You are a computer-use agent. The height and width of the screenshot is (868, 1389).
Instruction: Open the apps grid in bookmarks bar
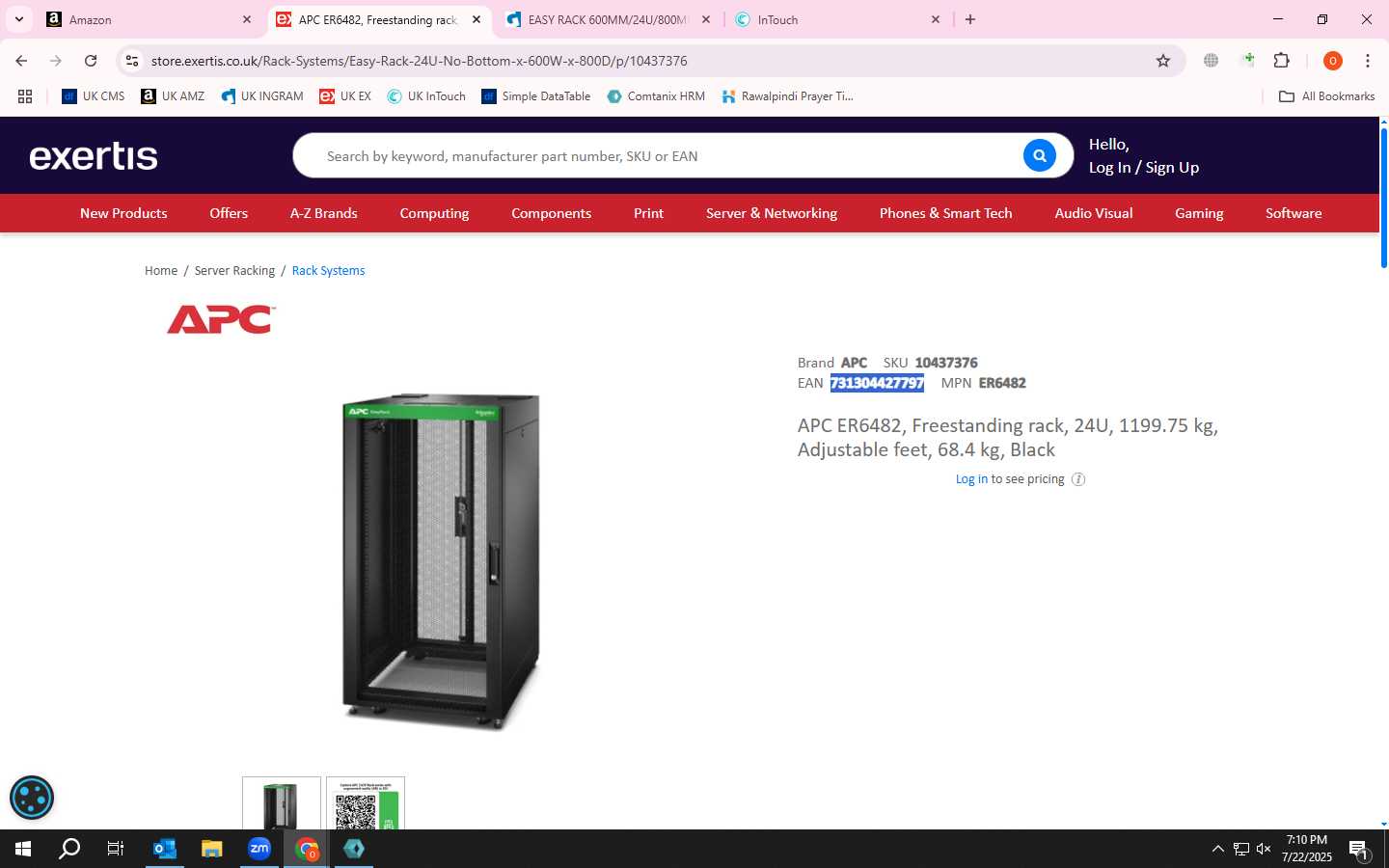(25, 96)
